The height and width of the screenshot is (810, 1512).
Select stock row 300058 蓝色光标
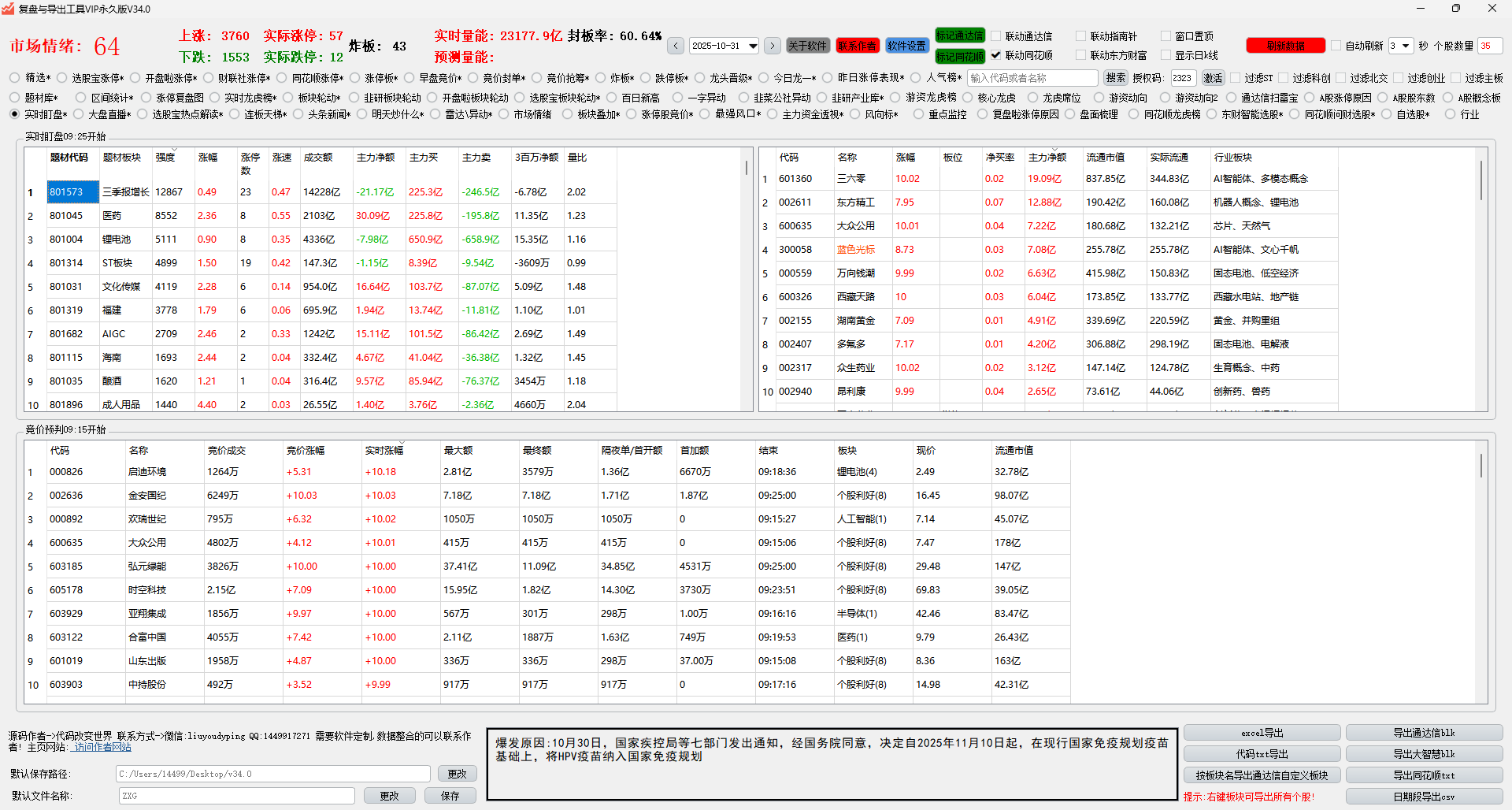(1048, 250)
